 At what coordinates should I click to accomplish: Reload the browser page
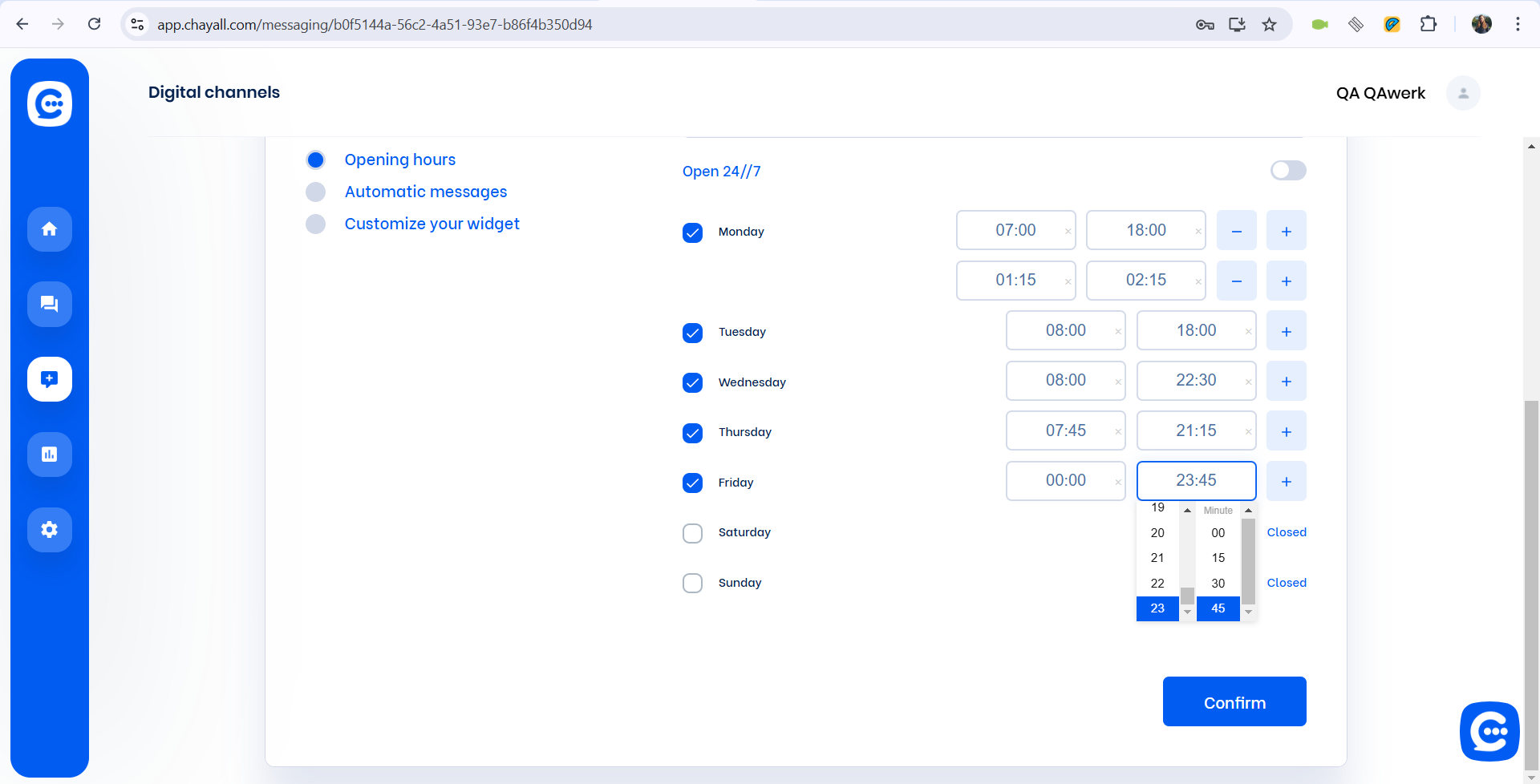pos(94,24)
